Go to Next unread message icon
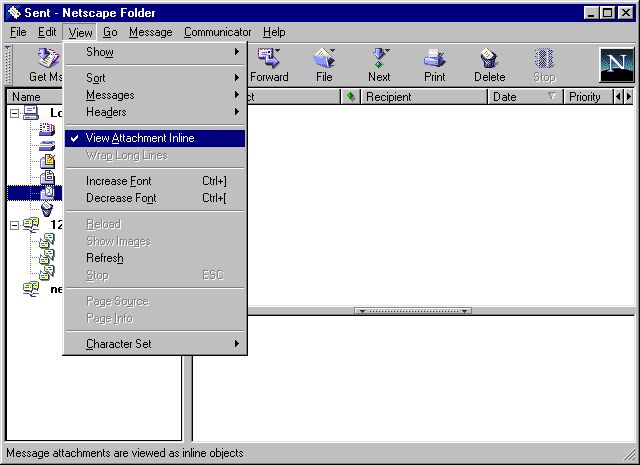Viewport: 640px width, 465px height. [x=380, y=58]
